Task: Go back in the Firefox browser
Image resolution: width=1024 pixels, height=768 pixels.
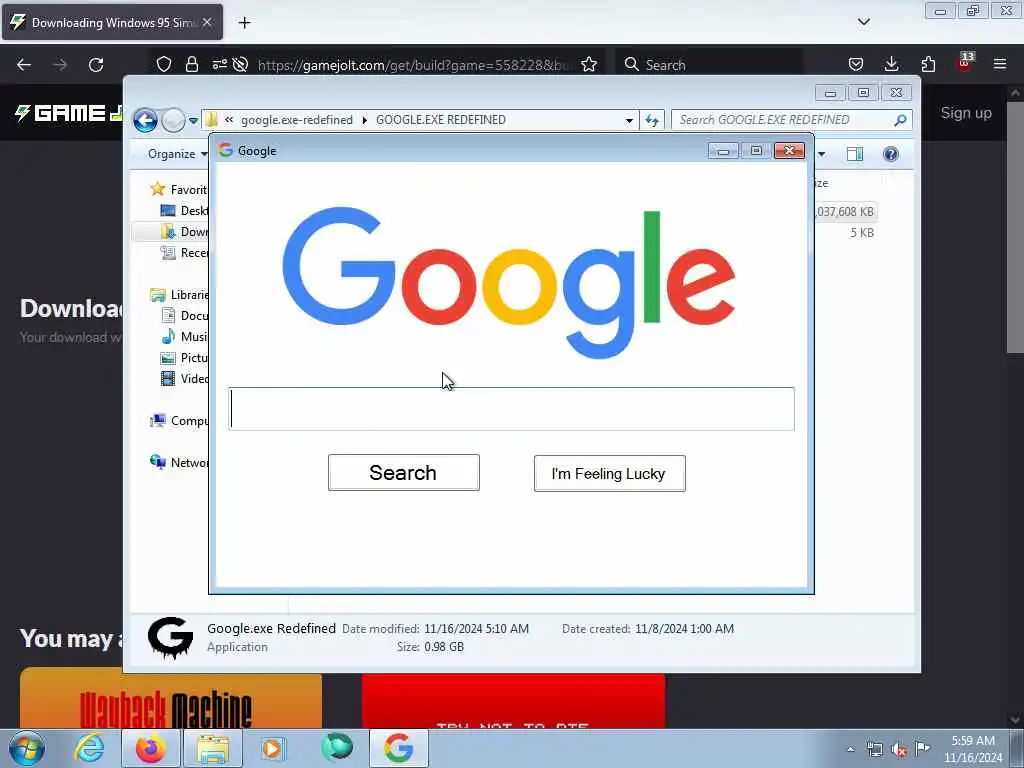Action: (24, 65)
